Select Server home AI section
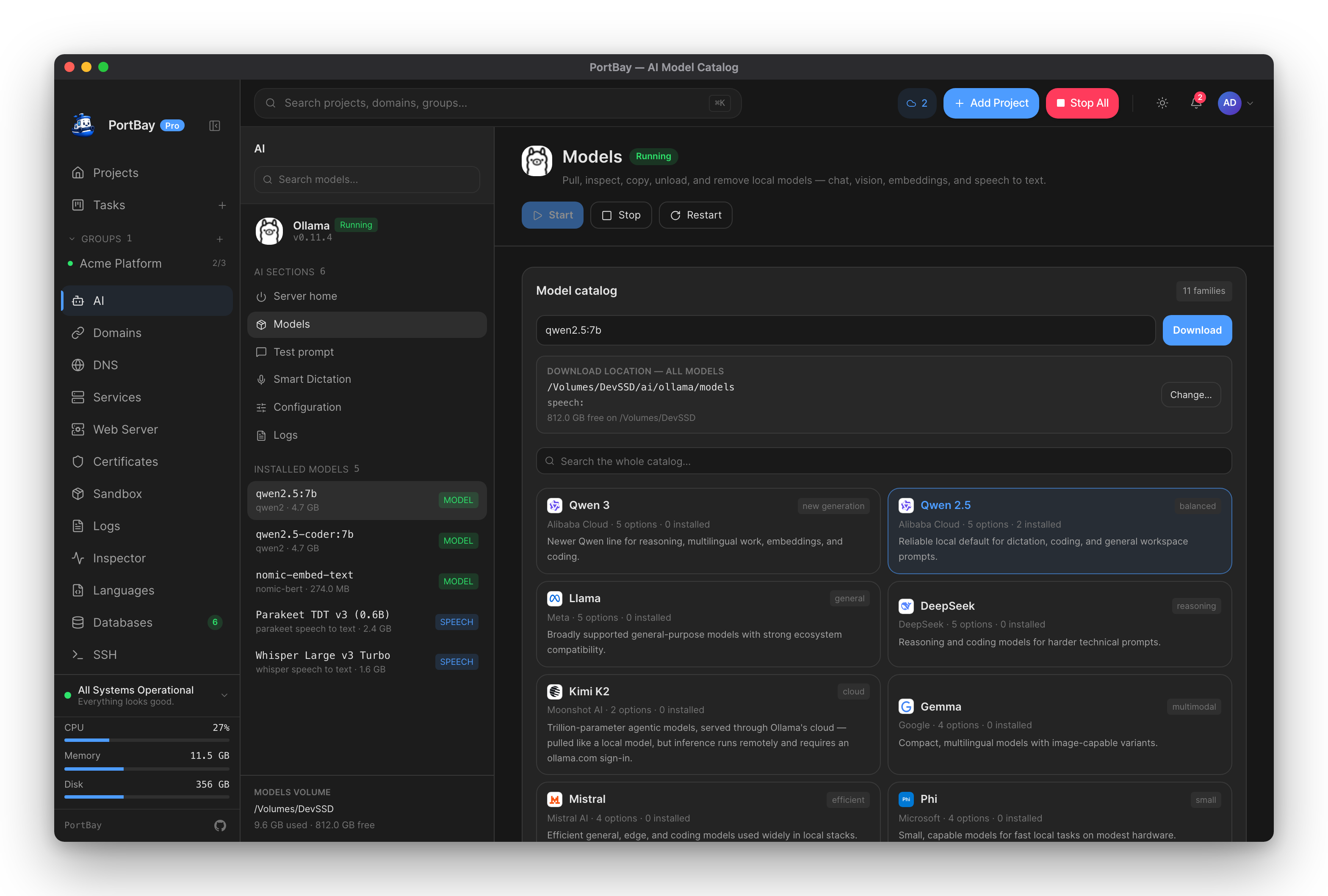 click(367, 296)
